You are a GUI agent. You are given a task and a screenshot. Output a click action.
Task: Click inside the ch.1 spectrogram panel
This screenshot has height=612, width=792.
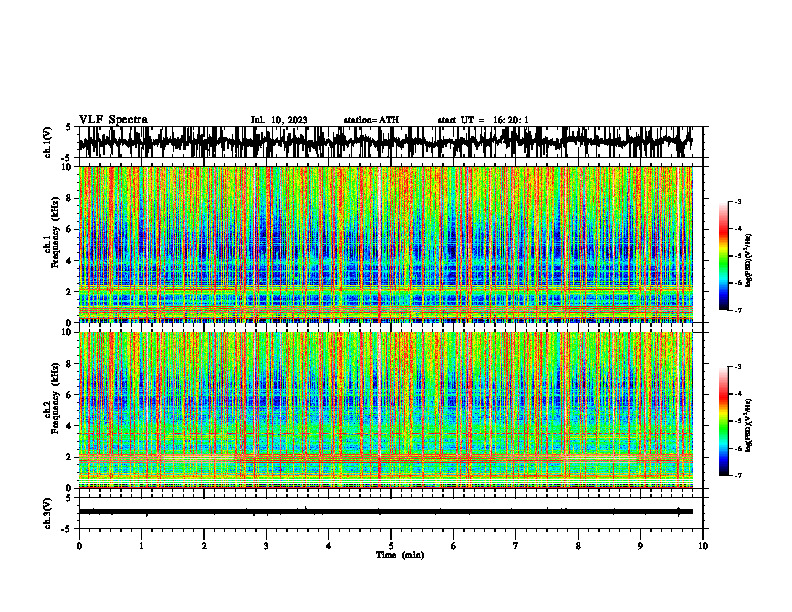[385, 244]
